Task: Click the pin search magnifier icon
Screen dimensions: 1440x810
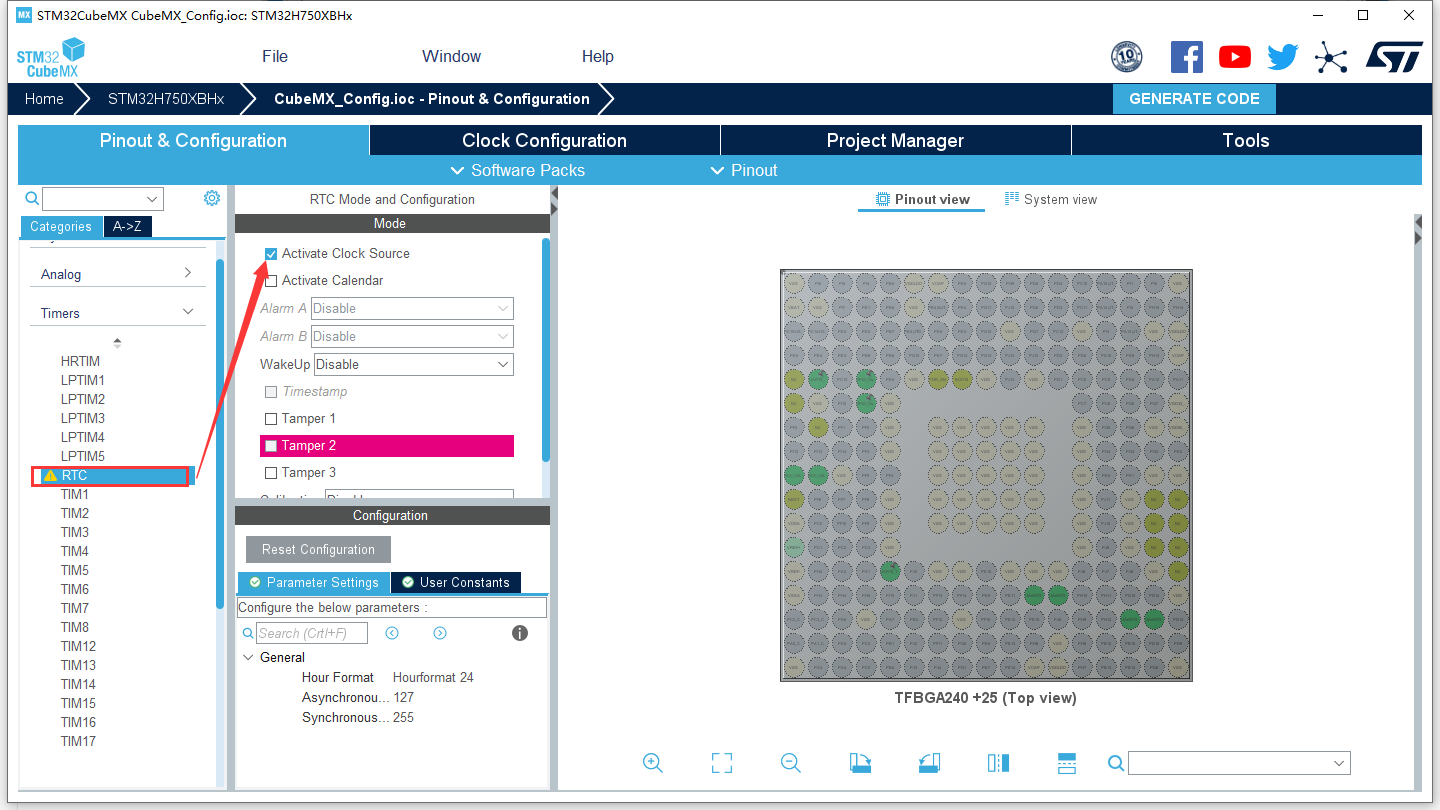Action: point(1117,763)
